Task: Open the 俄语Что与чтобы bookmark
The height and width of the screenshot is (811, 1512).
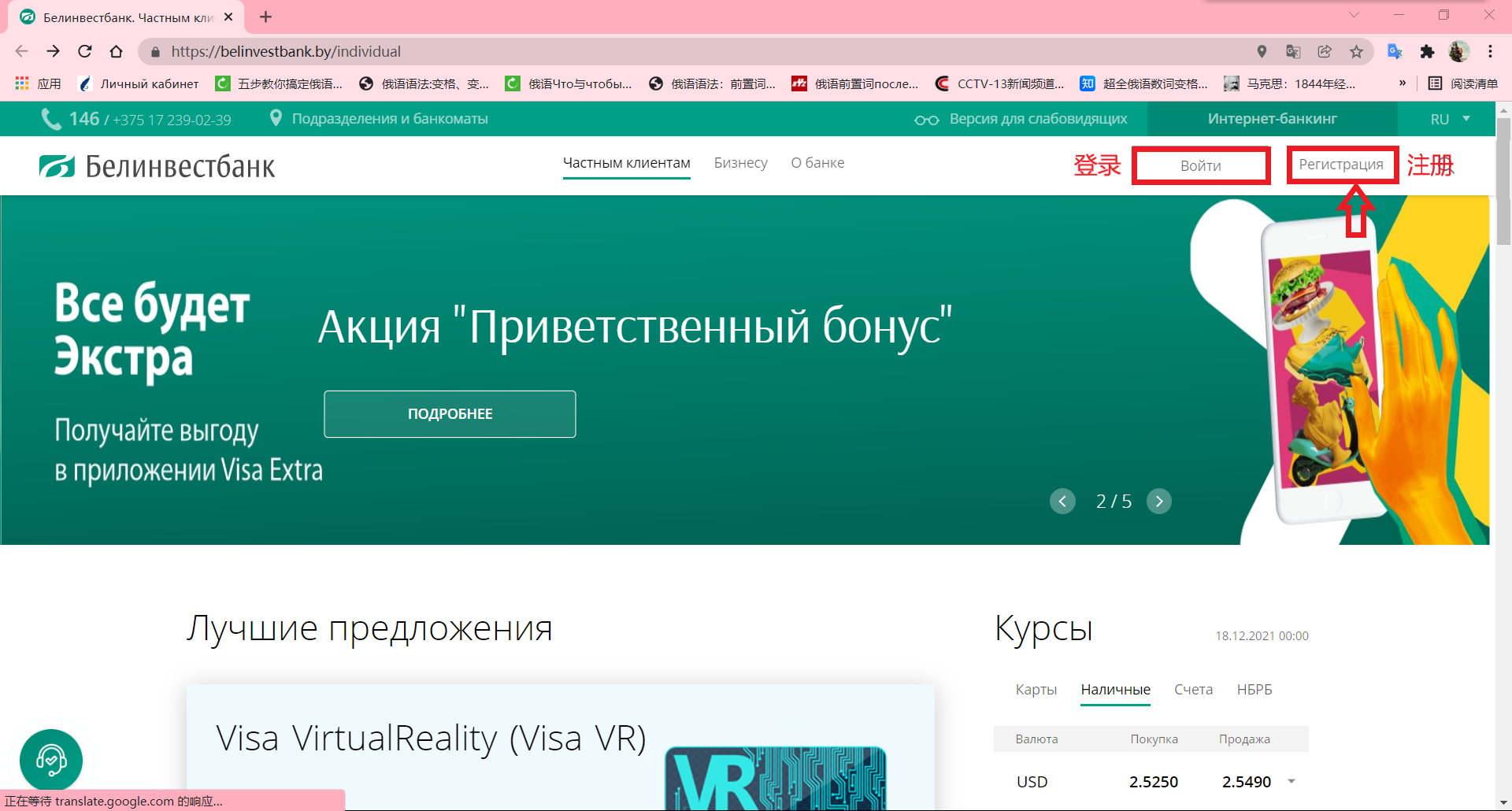Action: [x=569, y=83]
